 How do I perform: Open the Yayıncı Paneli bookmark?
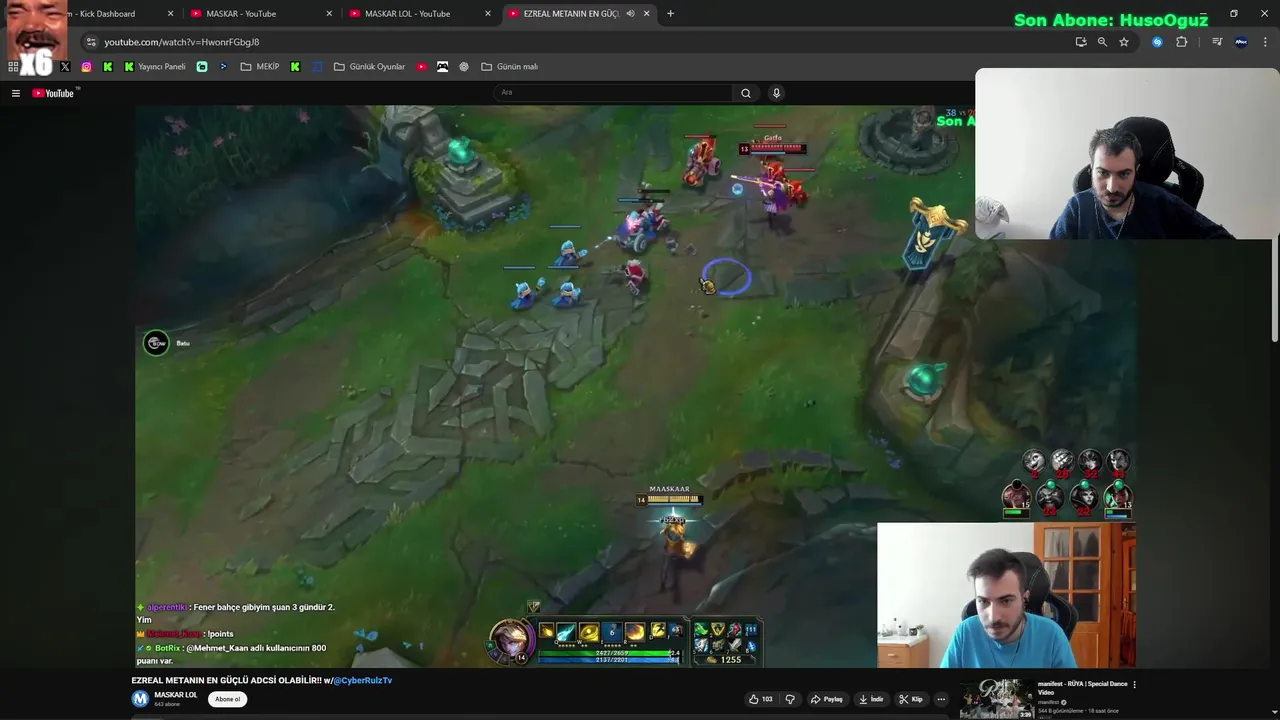pos(155,67)
